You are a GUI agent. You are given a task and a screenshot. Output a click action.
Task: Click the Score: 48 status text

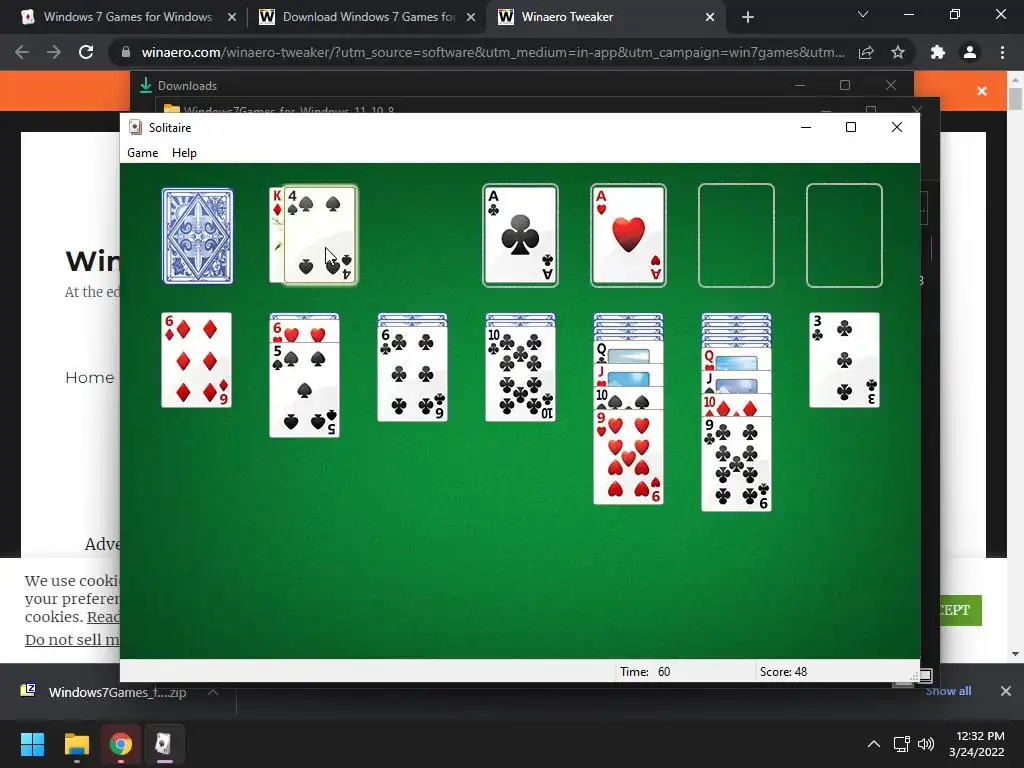(x=783, y=672)
